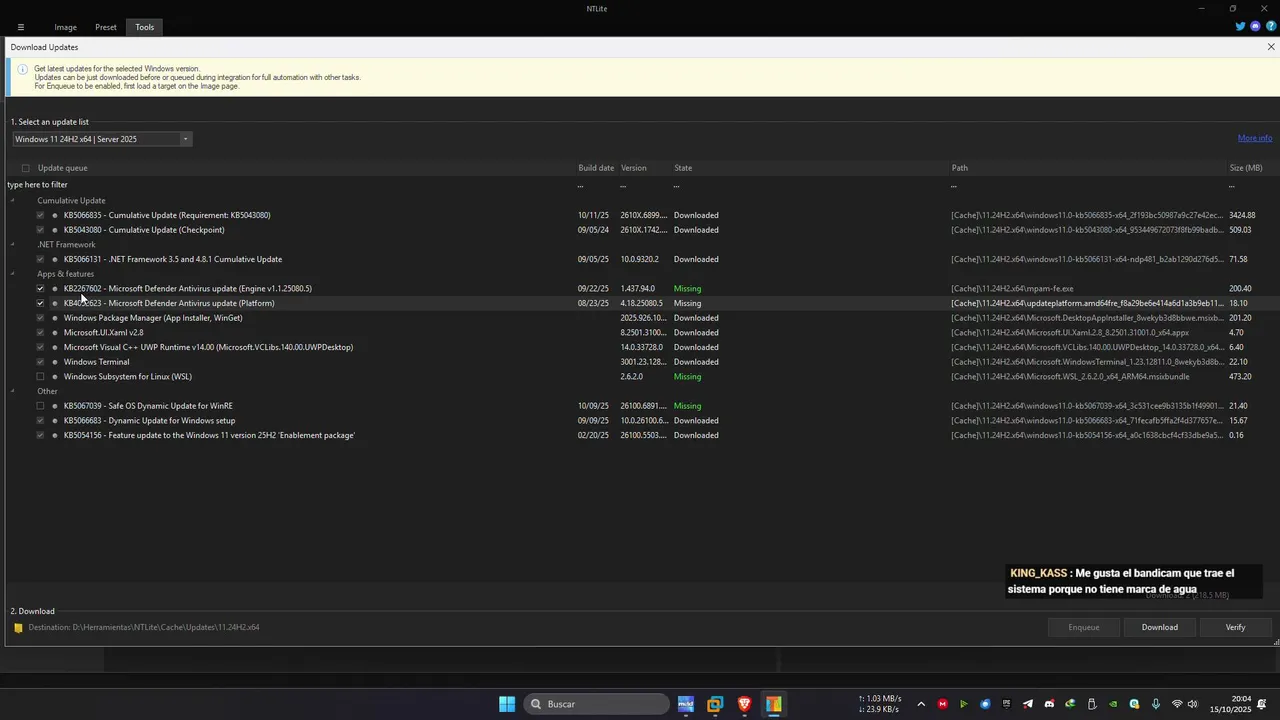Open Wi-Fi network tray icon
Screen dimensions: 1280x720
point(1177,704)
